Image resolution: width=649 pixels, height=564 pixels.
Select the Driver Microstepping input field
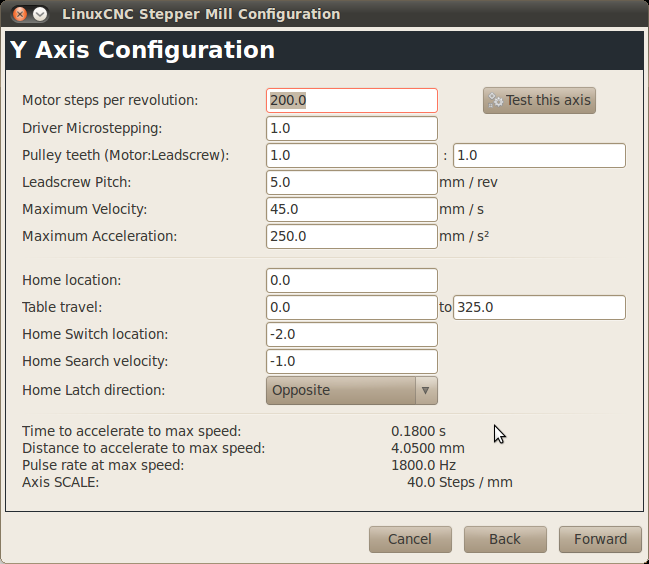[x=351, y=128]
